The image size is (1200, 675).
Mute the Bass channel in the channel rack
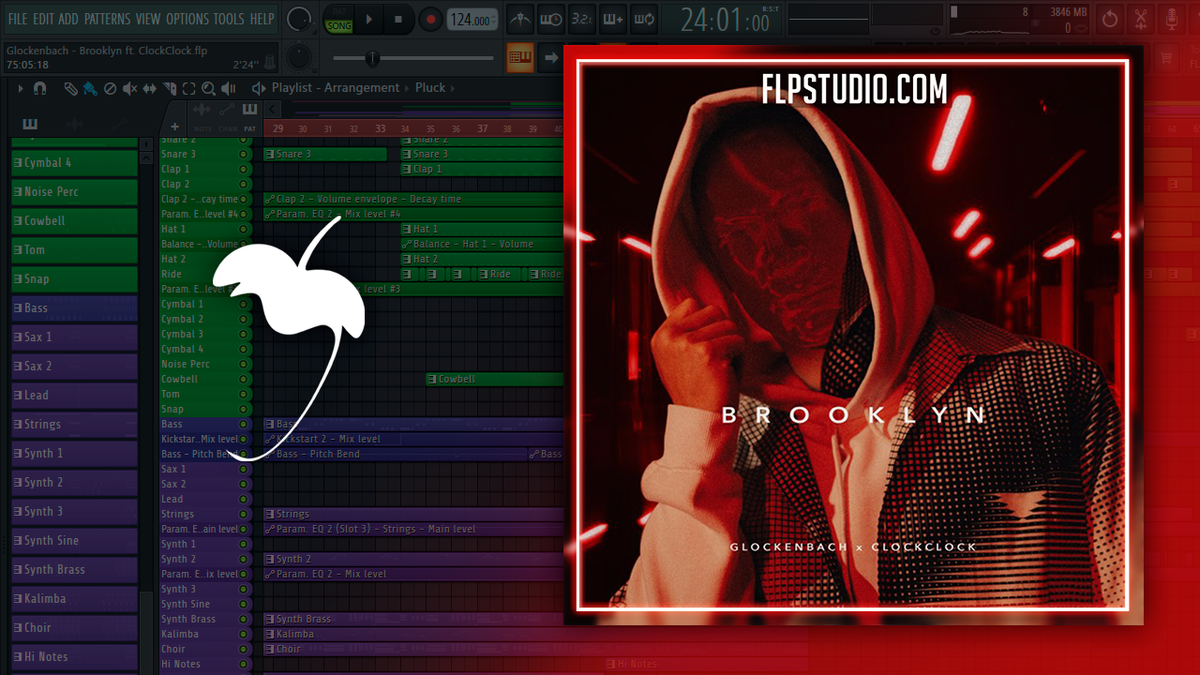pyautogui.click(x=243, y=424)
